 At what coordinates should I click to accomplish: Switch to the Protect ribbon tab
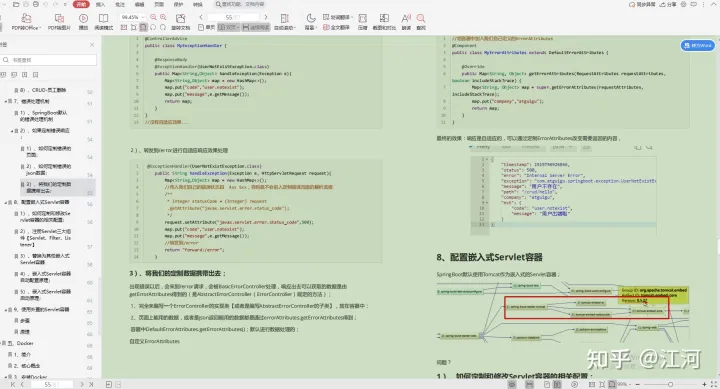click(178, 4)
